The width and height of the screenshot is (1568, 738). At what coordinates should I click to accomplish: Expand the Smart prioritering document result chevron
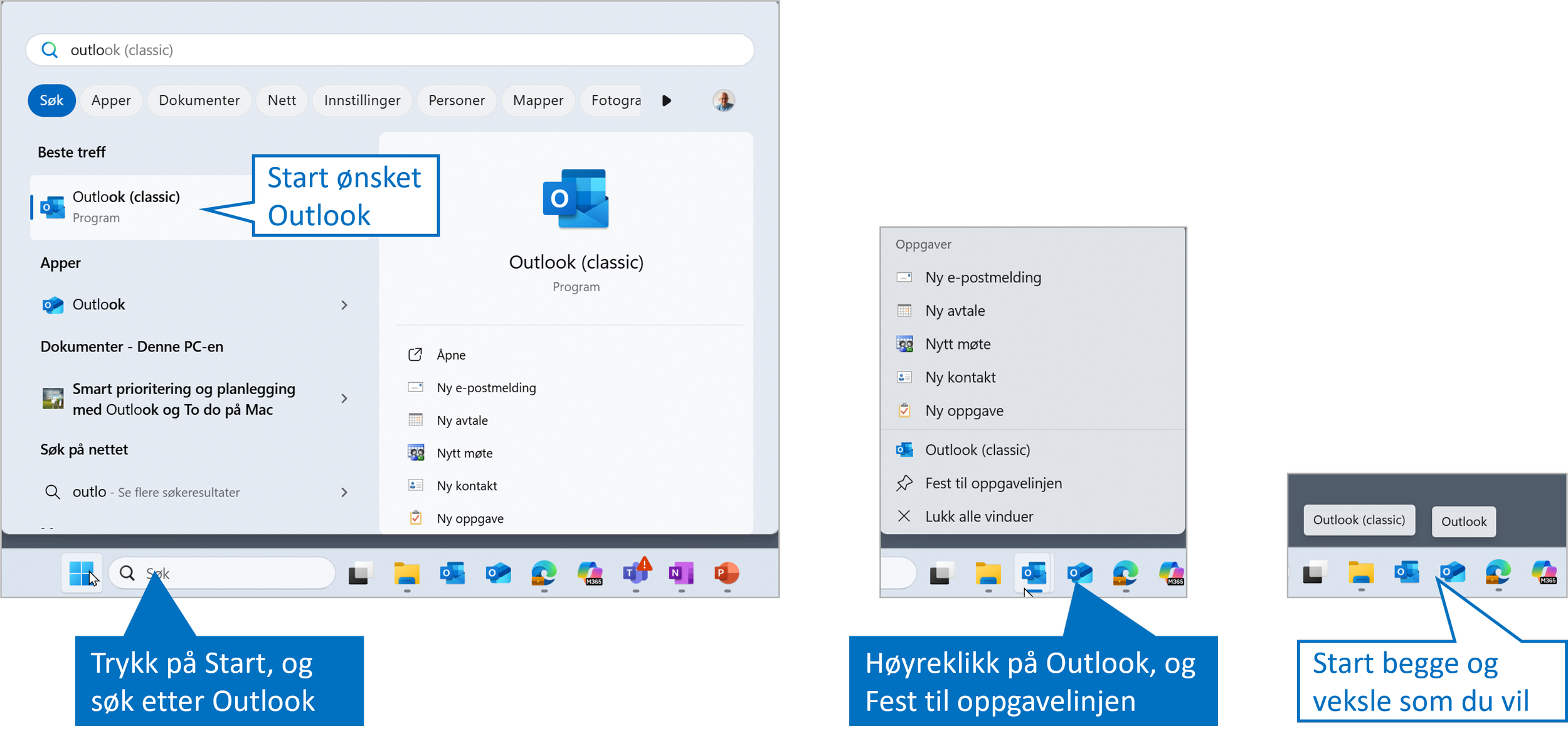[x=344, y=398]
